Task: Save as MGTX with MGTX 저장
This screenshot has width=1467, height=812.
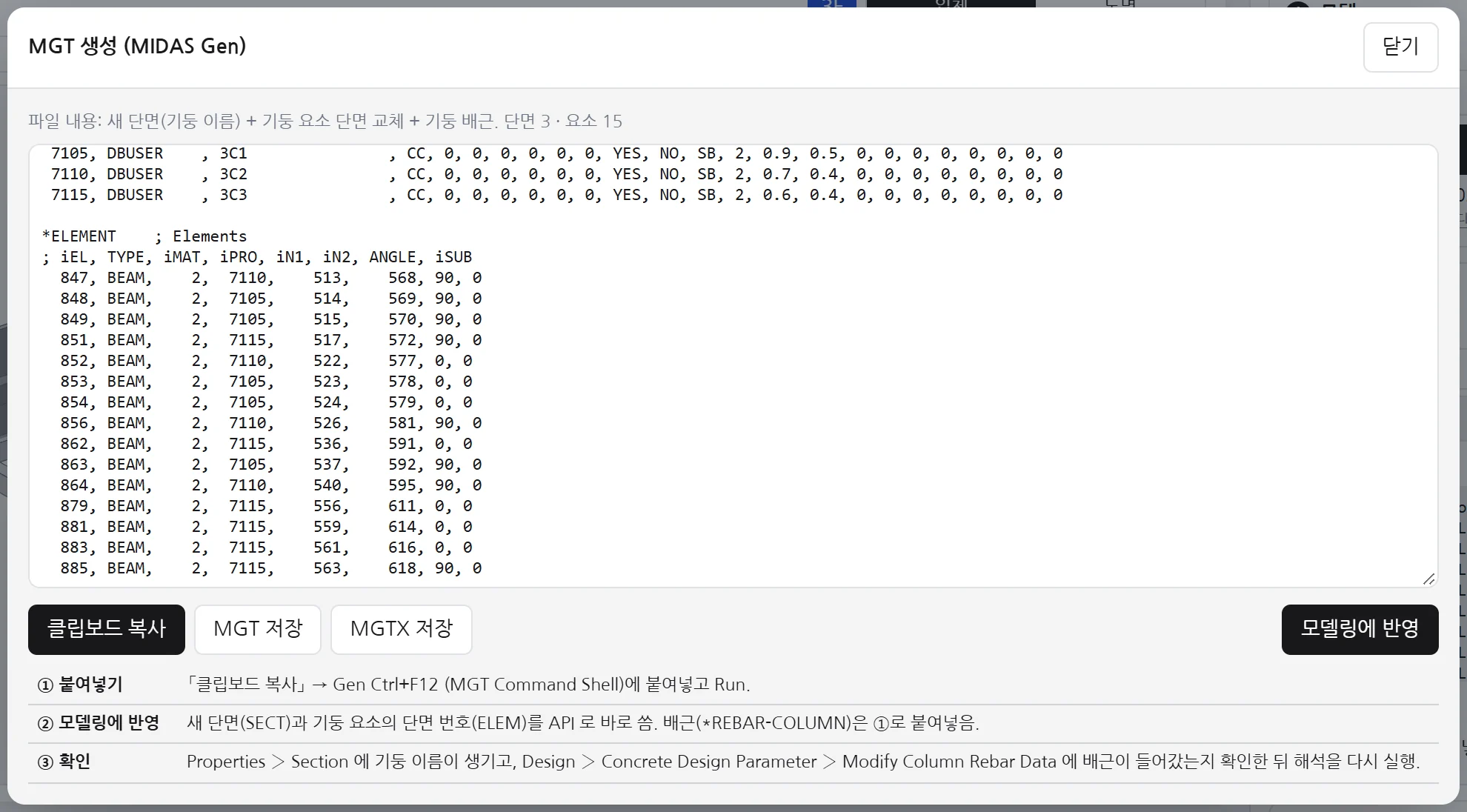Action: [402, 629]
